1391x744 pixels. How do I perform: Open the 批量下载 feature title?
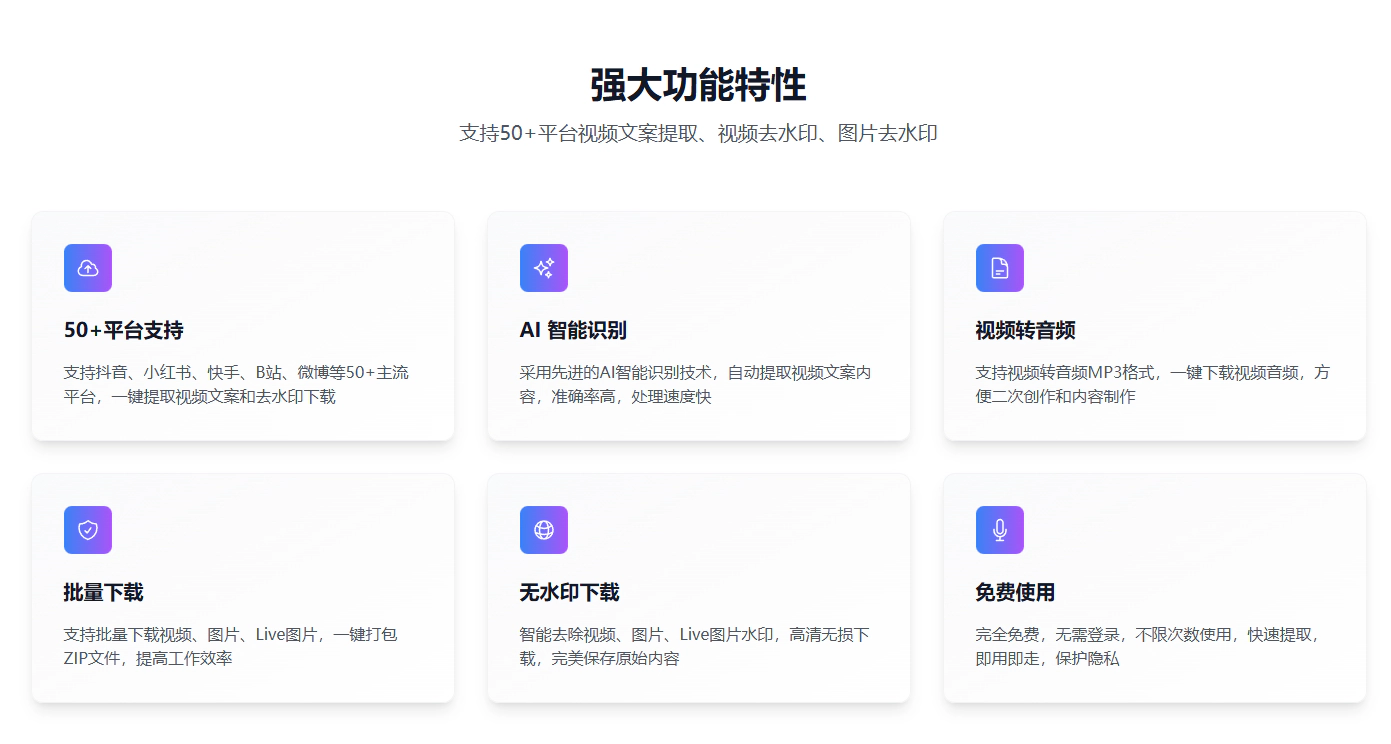click(104, 593)
